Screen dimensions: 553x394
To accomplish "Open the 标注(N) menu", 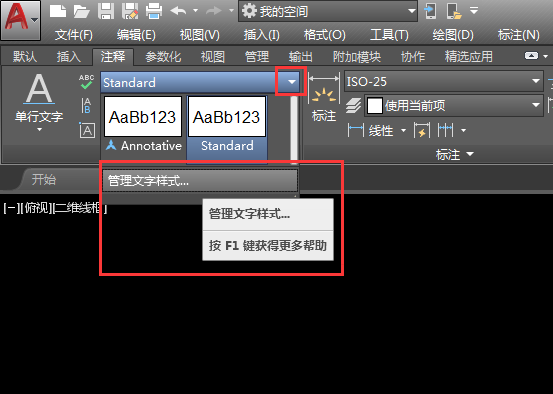I will pyautogui.click(x=518, y=35).
